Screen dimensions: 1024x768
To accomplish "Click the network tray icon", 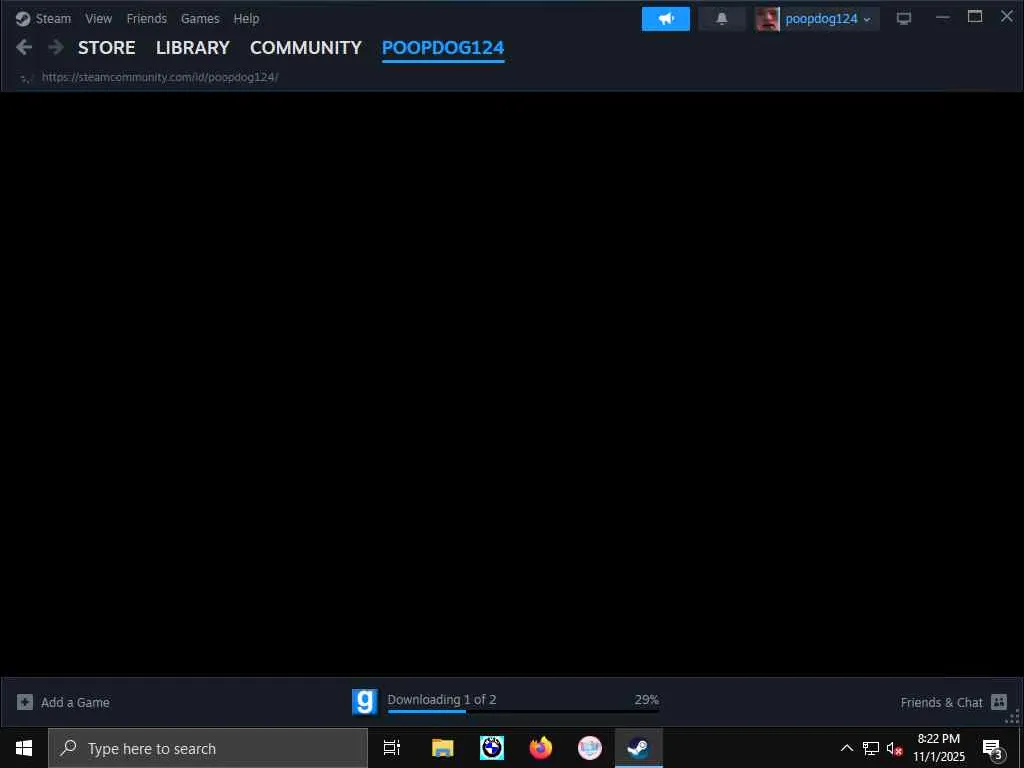I will tap(871, 748).
